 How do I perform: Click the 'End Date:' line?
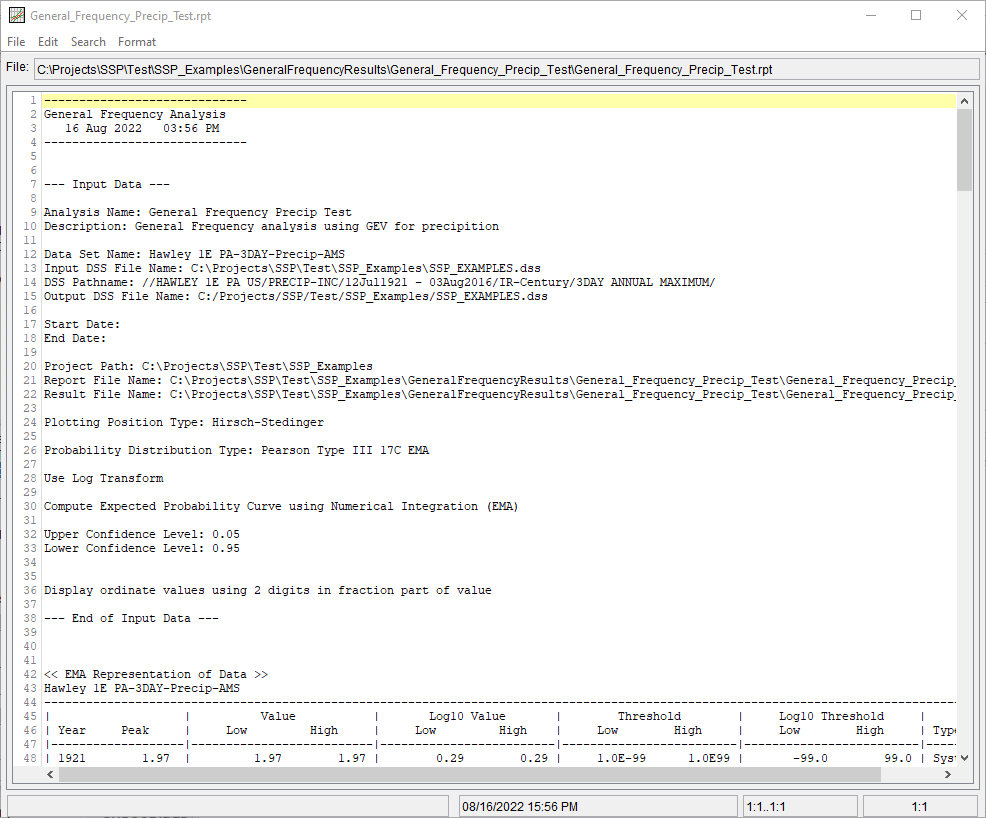[75, 338]
